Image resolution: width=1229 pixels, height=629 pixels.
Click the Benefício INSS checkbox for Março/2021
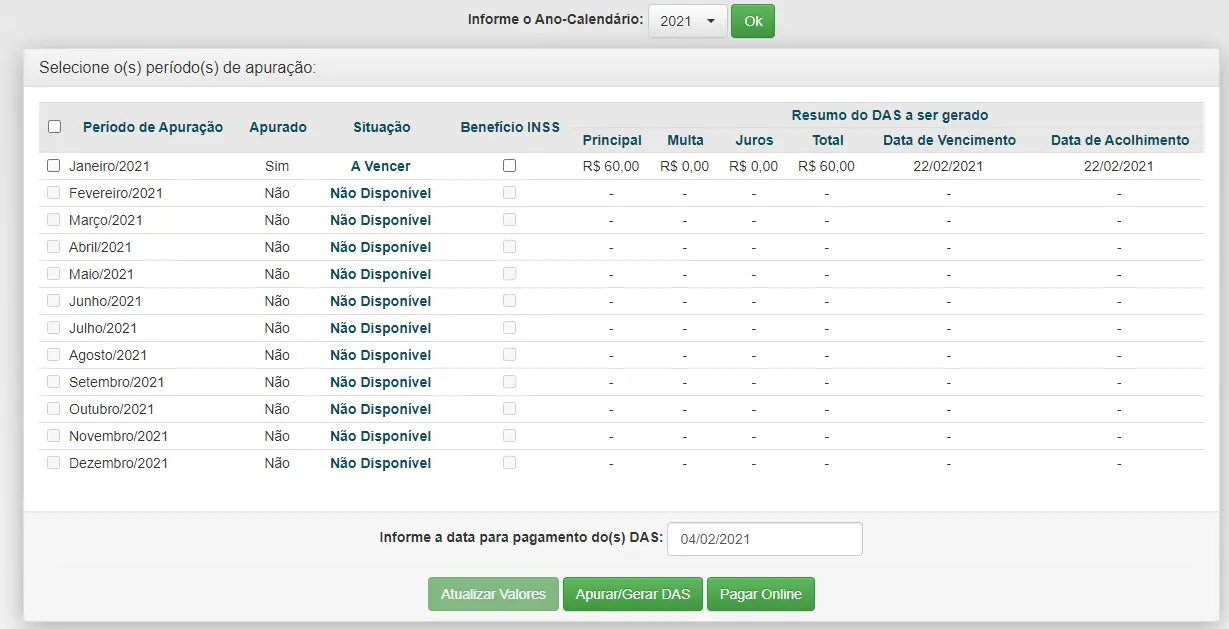[510, 220]
